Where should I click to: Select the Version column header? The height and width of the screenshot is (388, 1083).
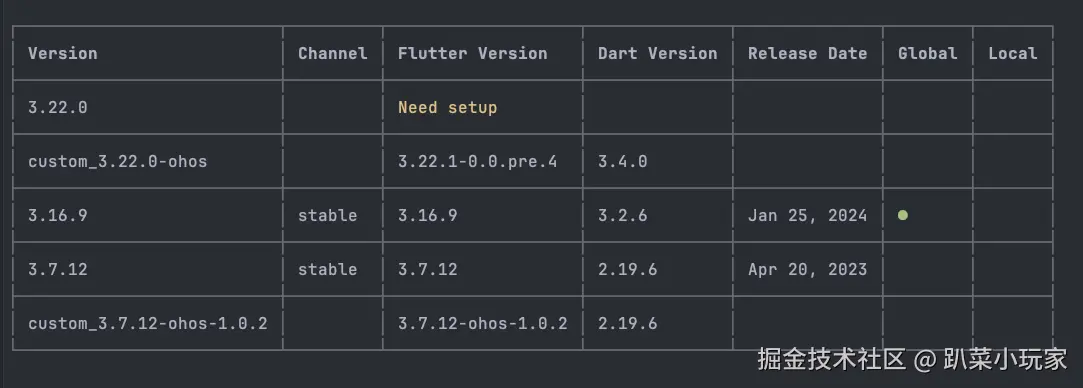click(63, 54)
